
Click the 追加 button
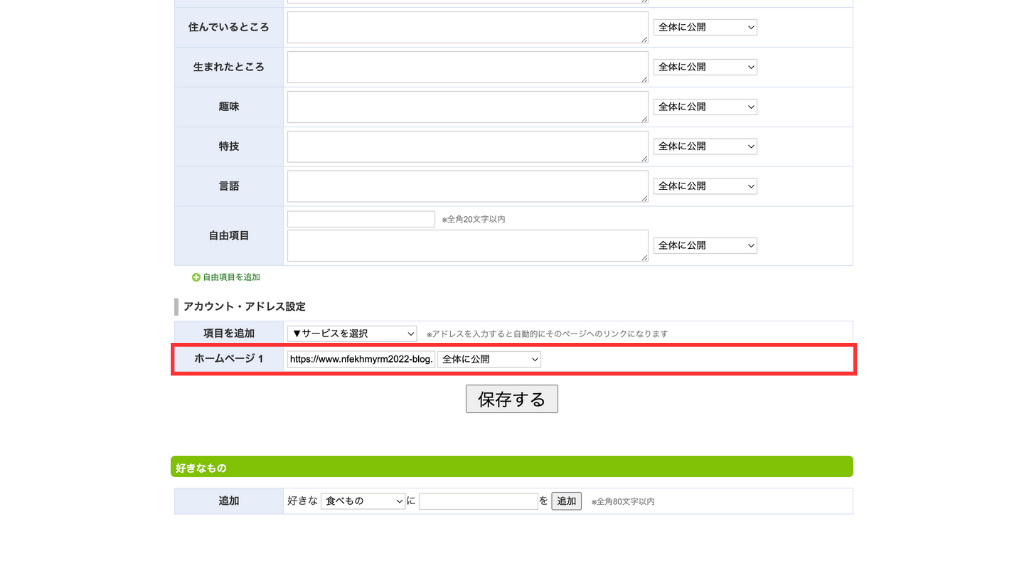(x=566, y=501)
